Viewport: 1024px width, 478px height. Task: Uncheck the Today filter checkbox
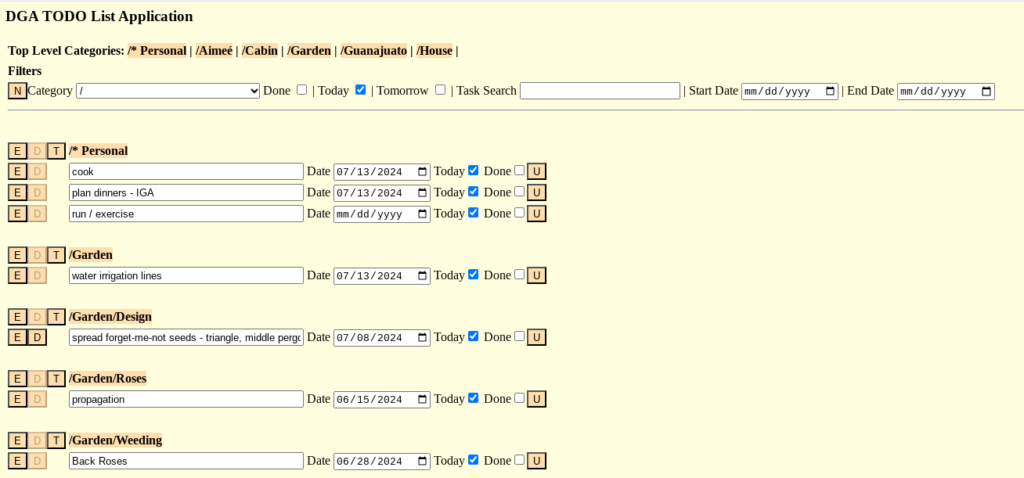tap(360, 90)
